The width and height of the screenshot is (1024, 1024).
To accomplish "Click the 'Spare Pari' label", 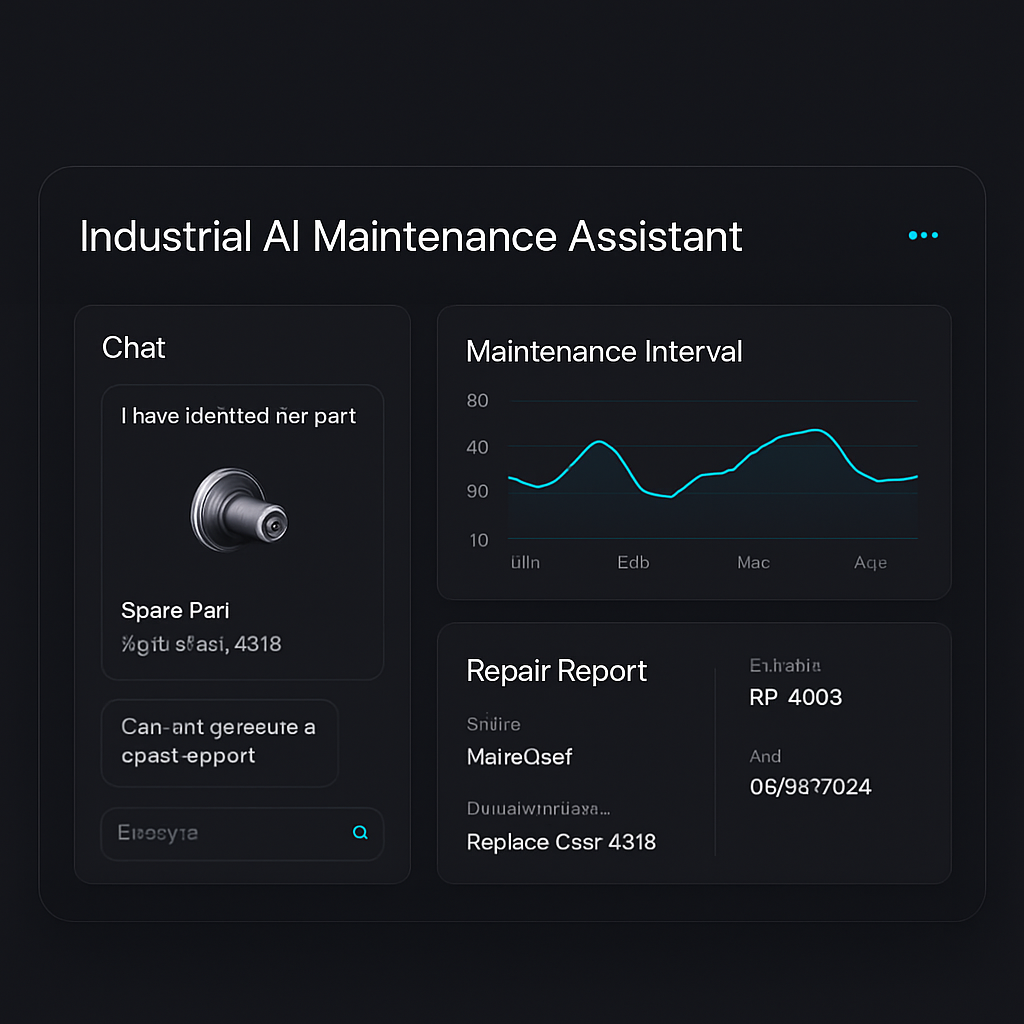I will pyautogui.click(x=175, y=610).
